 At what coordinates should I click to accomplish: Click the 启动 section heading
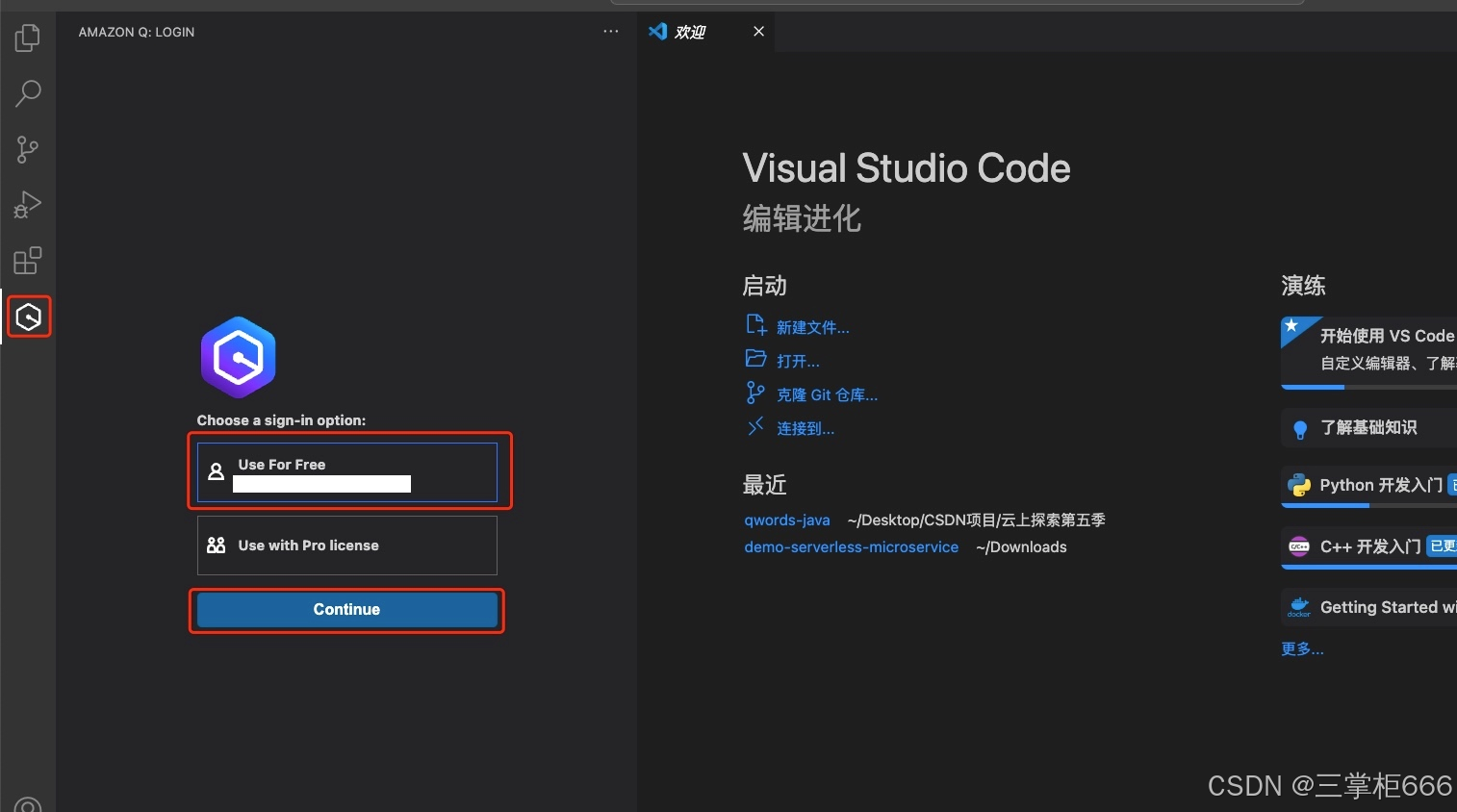click(765, 286)
